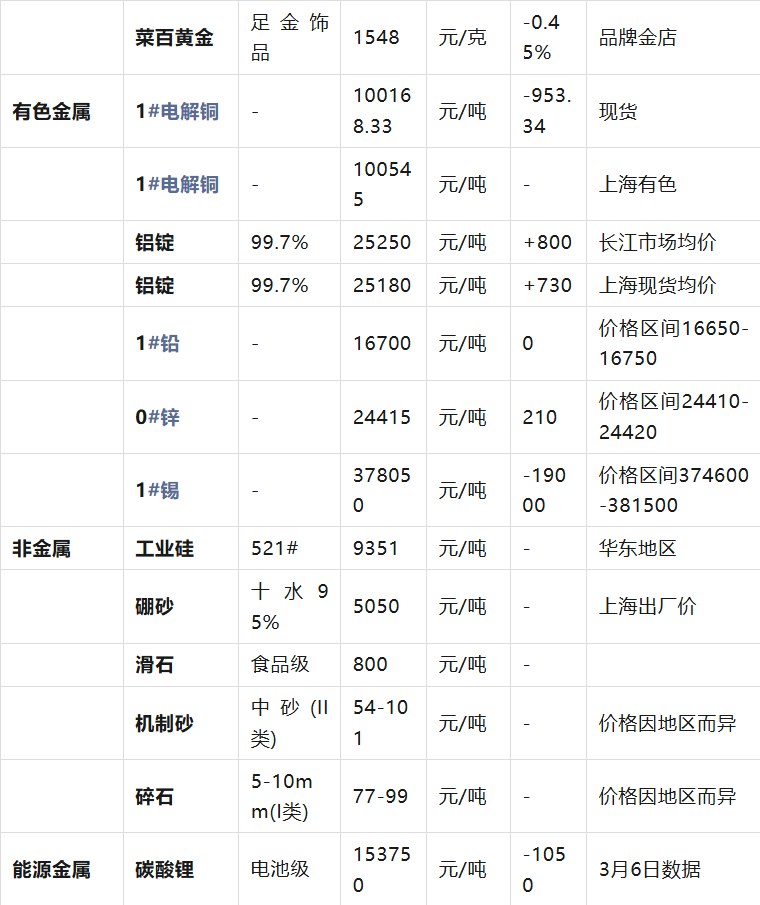Follow the #锡 hashtag link
Image resolution: width=760 pixels, height=905 pixels.
(x=164, y=490)
